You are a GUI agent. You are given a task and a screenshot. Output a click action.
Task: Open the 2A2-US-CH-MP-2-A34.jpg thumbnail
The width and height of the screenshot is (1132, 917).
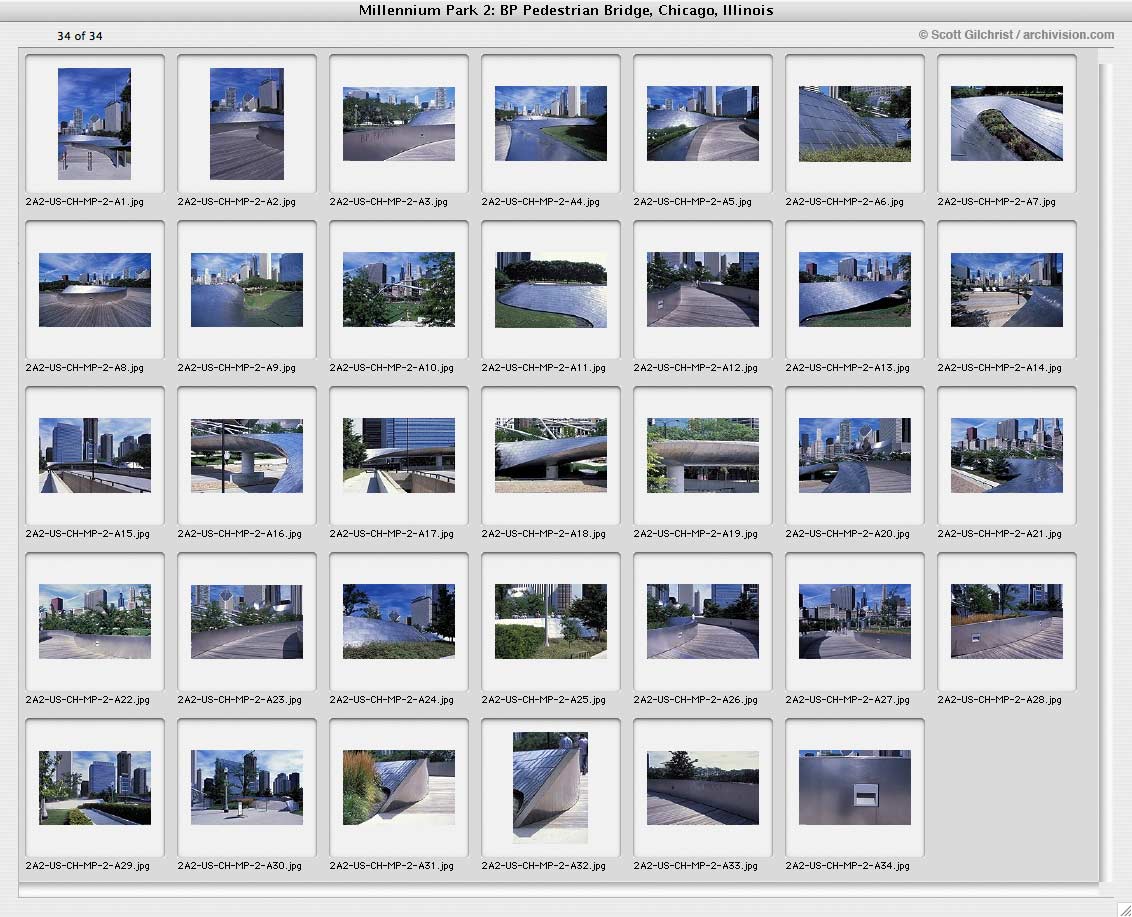pos(855,788)
